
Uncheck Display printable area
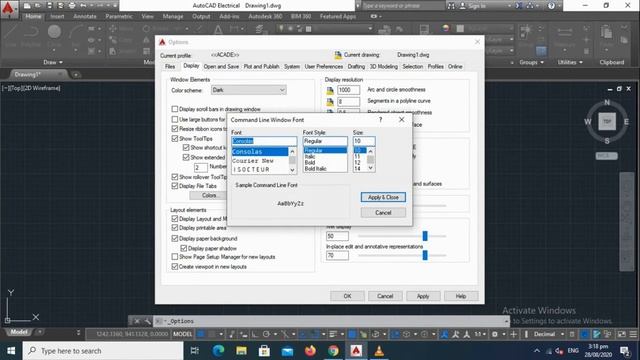(175, 228)
